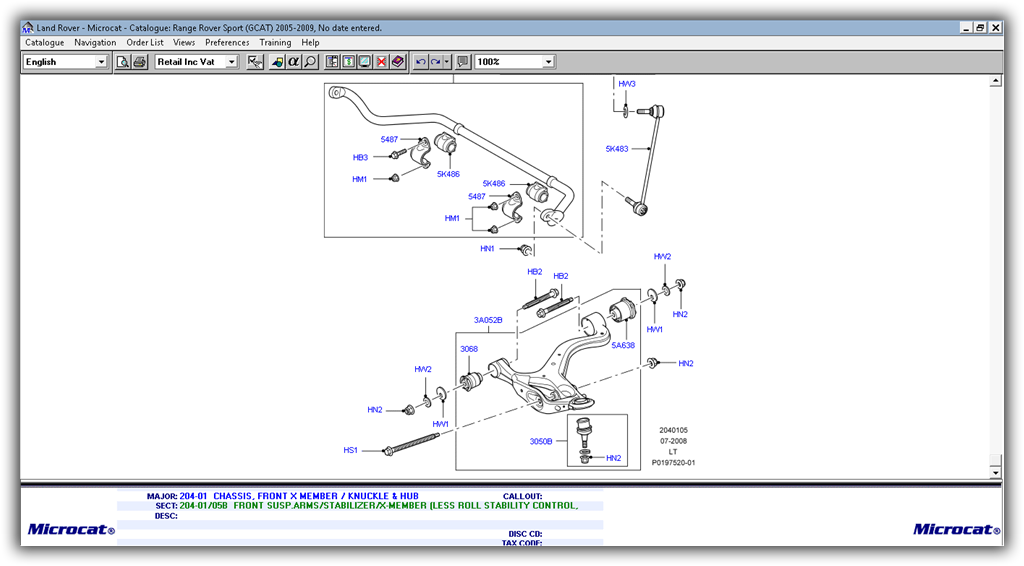The height and width of the screenshot is (566, 1024).
Task: Click the diagram code P0197520-01
Action: click(673, 463)
